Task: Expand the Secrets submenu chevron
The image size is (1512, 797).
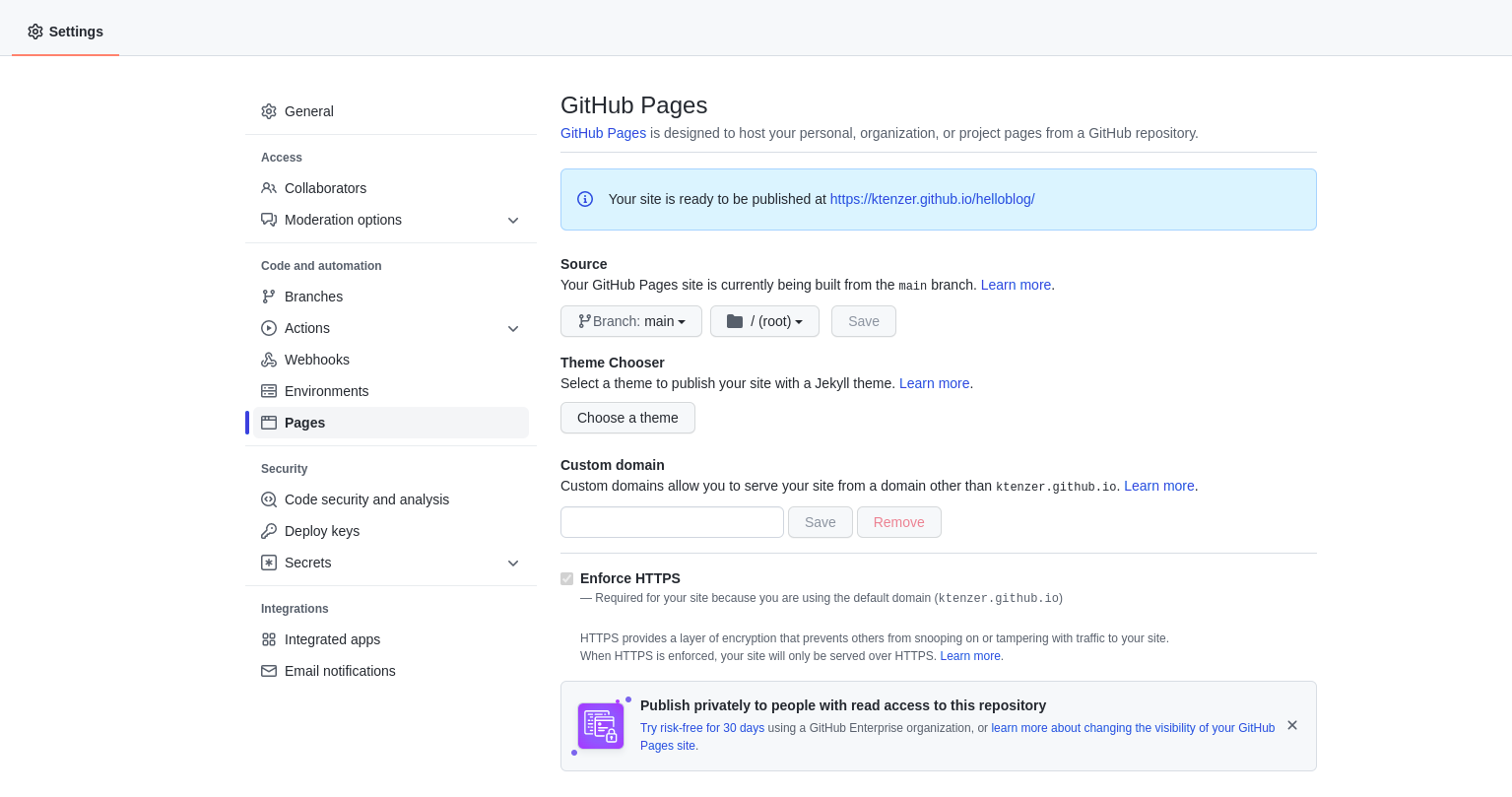Action: pyautogui.click(x=513, y=563)
